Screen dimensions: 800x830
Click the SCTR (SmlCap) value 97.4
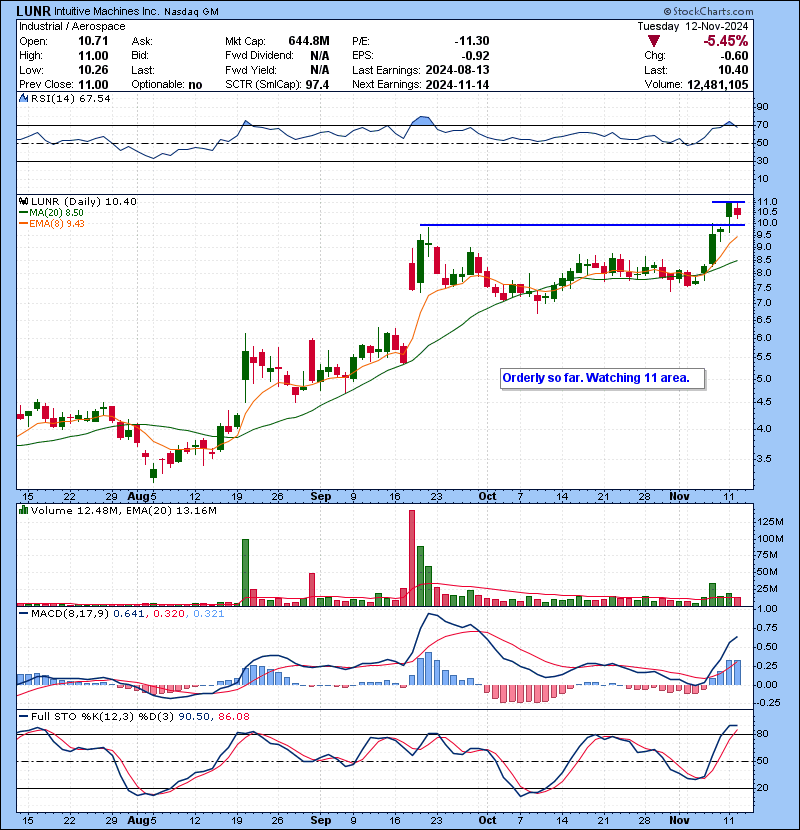318,85
